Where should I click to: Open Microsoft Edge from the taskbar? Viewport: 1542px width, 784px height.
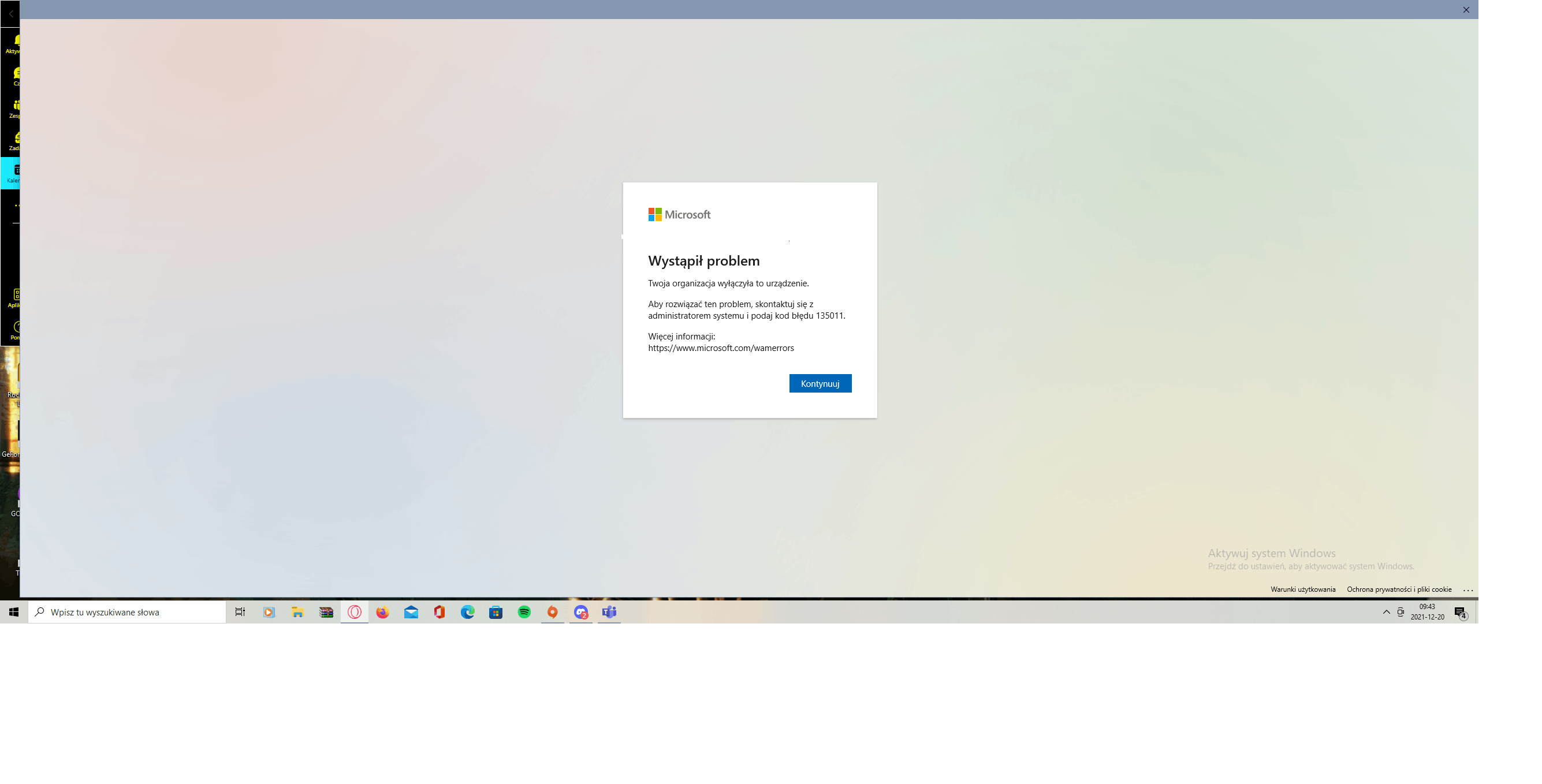click(467, 611)
